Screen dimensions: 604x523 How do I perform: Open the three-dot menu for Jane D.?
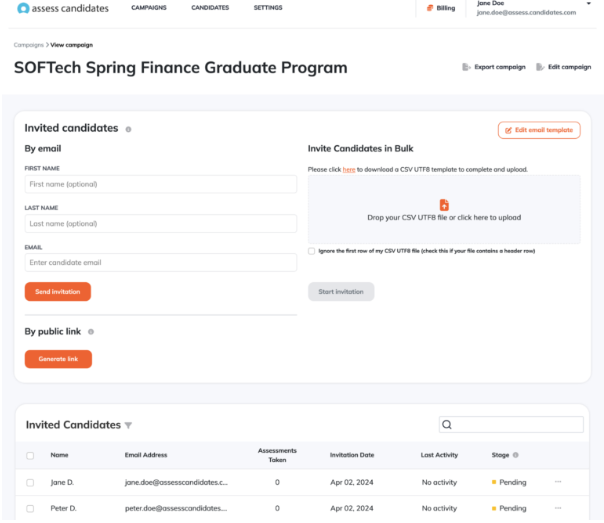(x=558, y=482)
